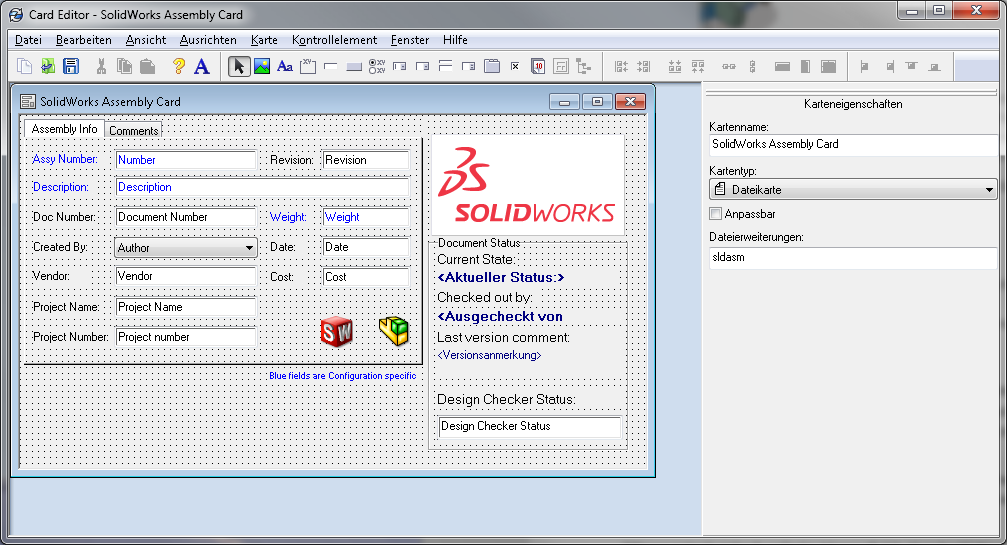Choose the radio button control tool
The height and width of the screenshot is (545, 1007).
click(x=377, y=66)
